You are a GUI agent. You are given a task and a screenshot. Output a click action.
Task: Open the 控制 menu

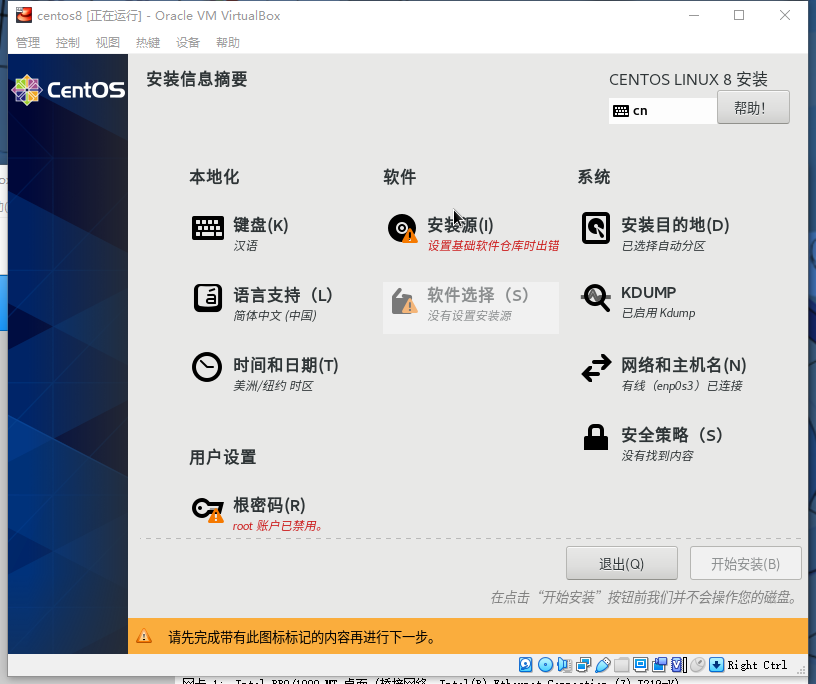tap(68, 43)
